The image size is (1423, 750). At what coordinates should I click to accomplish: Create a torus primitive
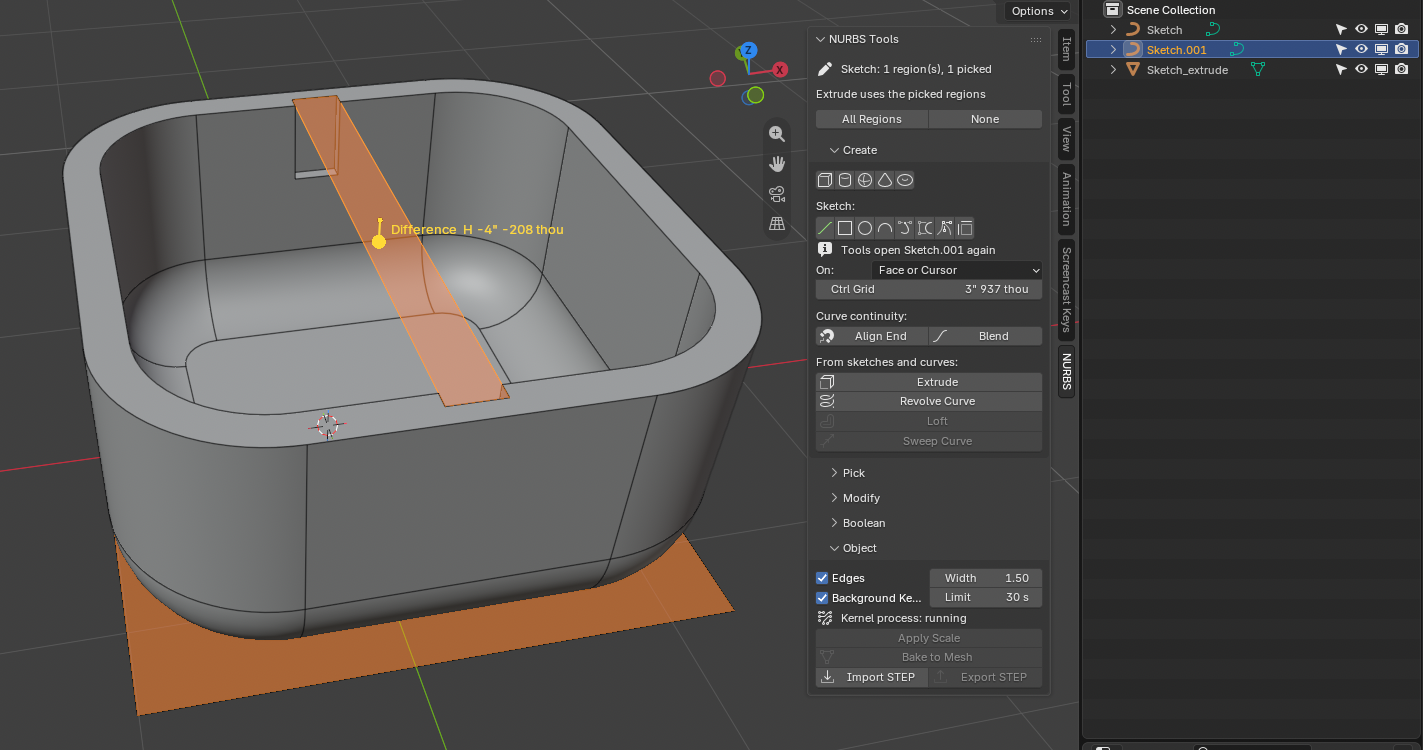coord(905,180)
